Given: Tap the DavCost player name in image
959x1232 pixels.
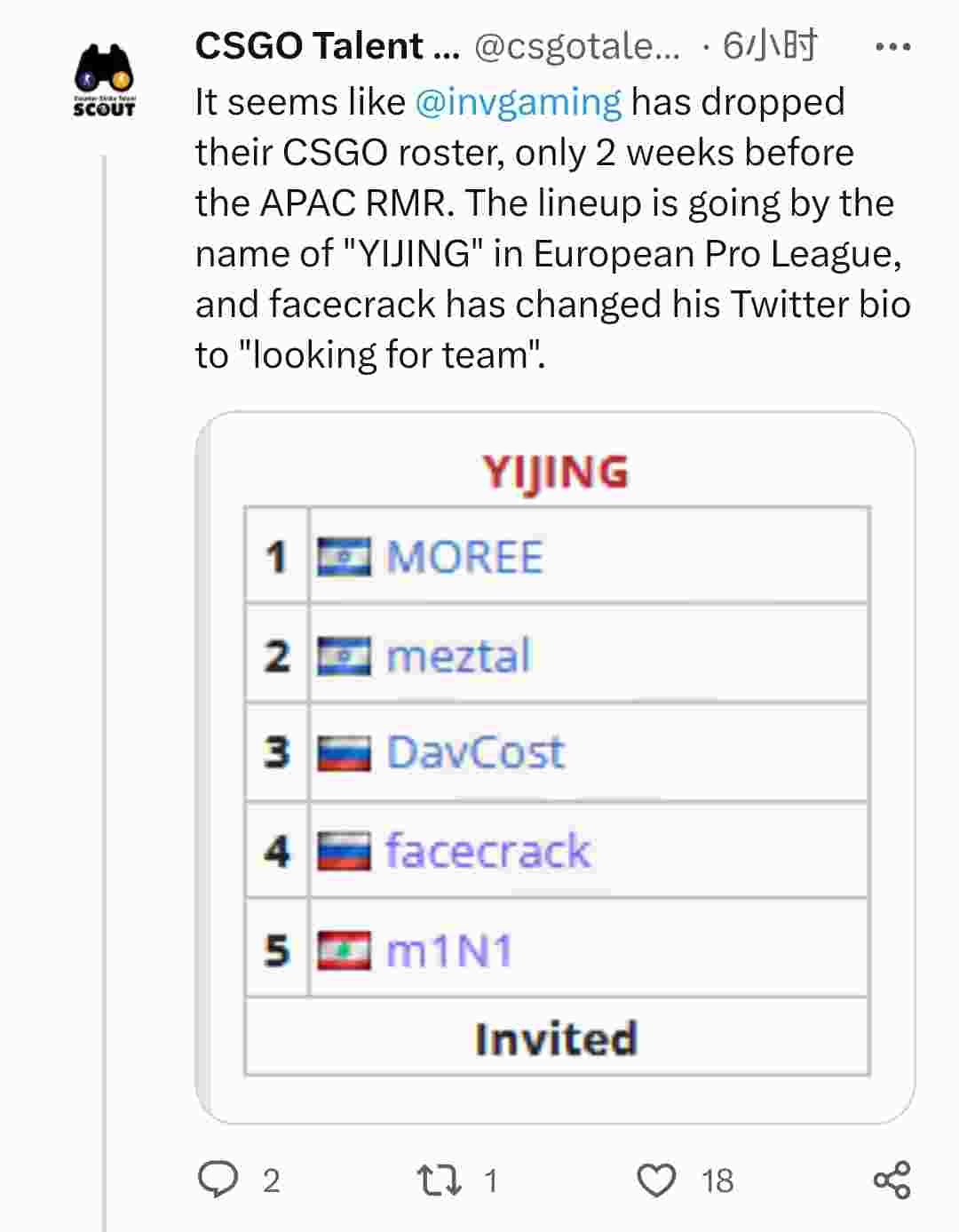Looking at the screenshot, I should tap(475, 753).
